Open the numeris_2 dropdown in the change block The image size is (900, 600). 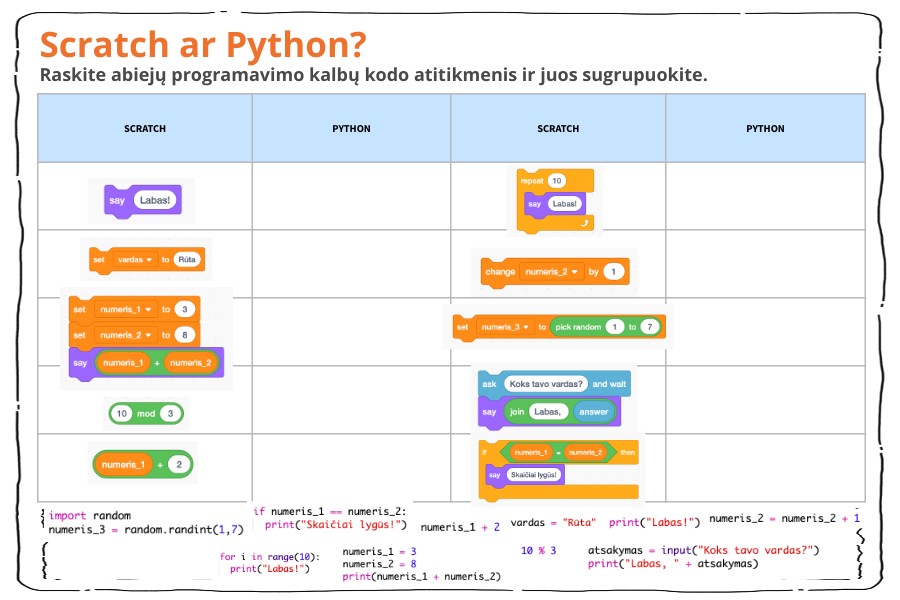tap(551, 272)
